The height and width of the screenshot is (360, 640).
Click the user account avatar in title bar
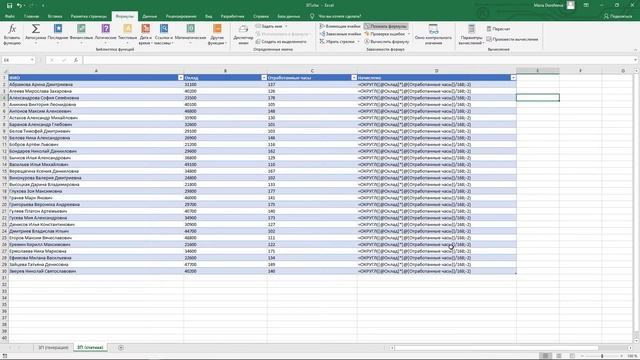(x=571, y=5)
